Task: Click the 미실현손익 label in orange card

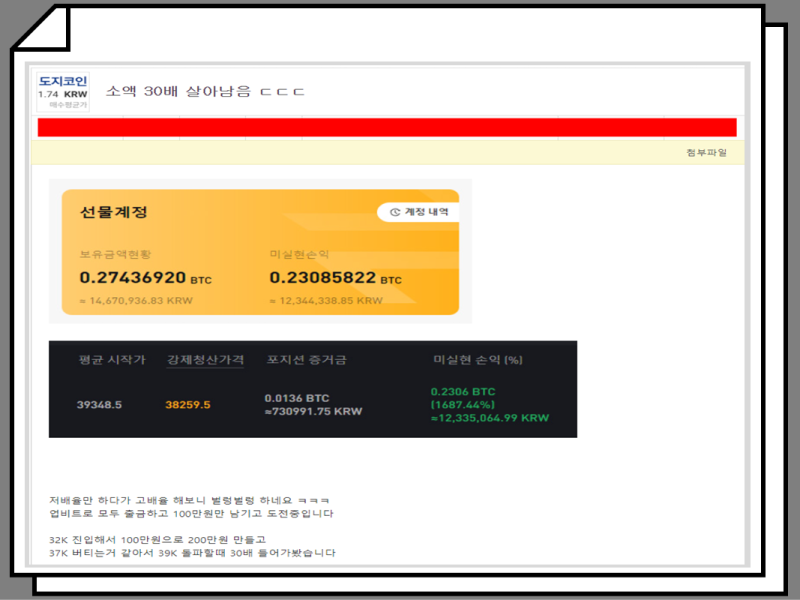Action: click(x=299, y=254)
